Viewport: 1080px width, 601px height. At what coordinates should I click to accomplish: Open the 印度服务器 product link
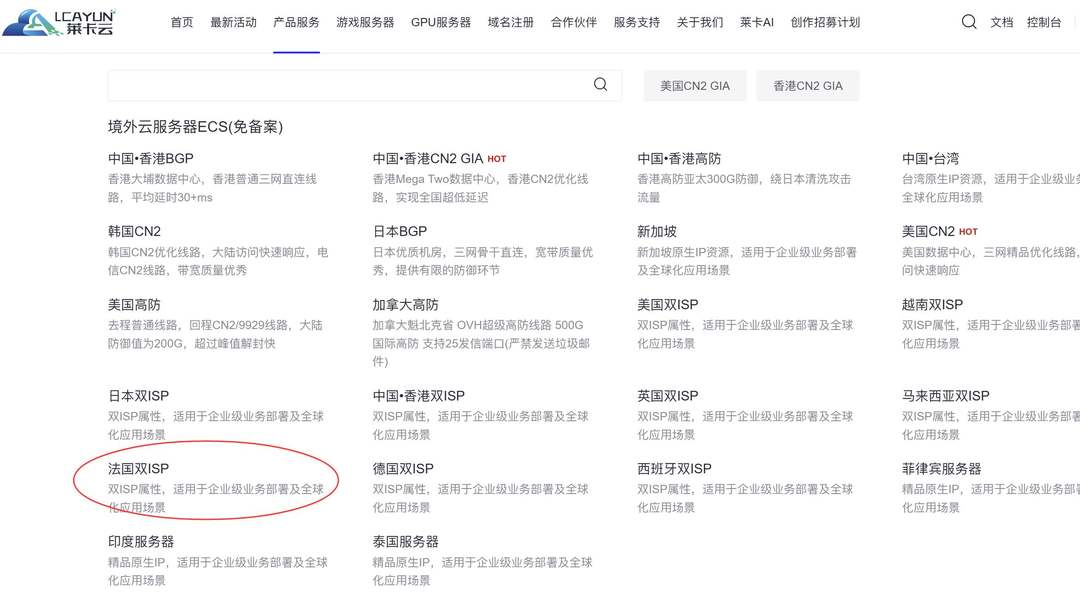(x=141, y=542)
